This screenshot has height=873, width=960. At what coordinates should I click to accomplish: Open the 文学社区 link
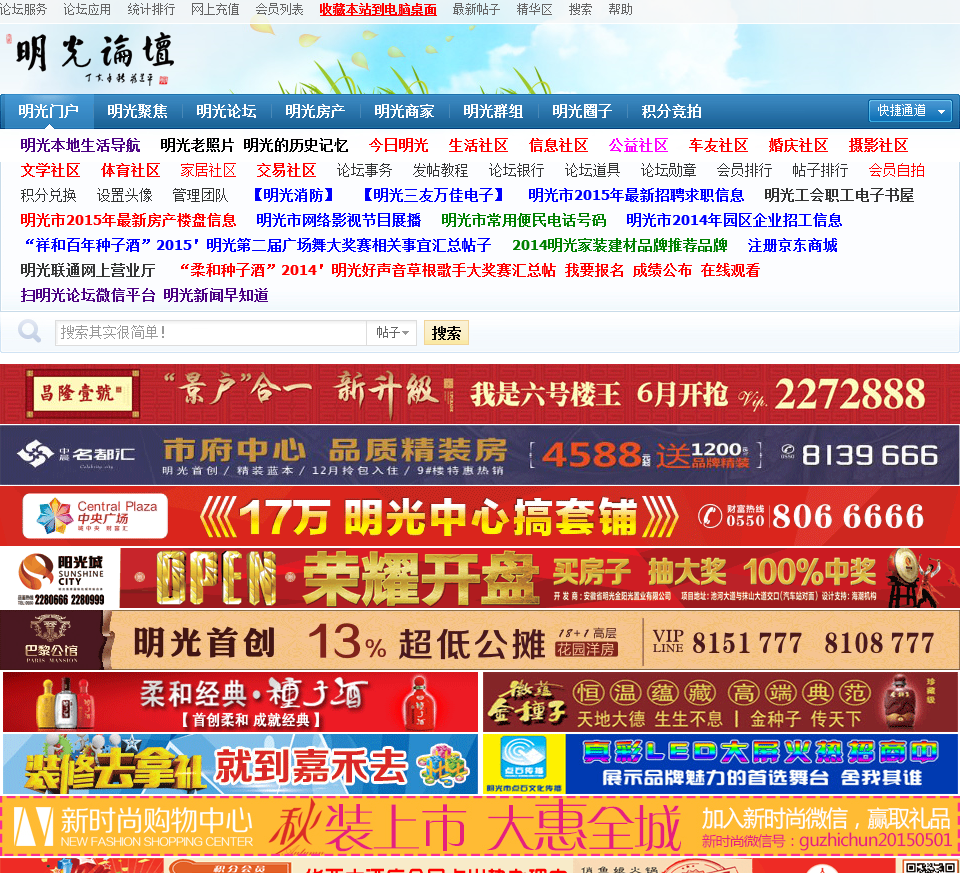pos(50,170)
